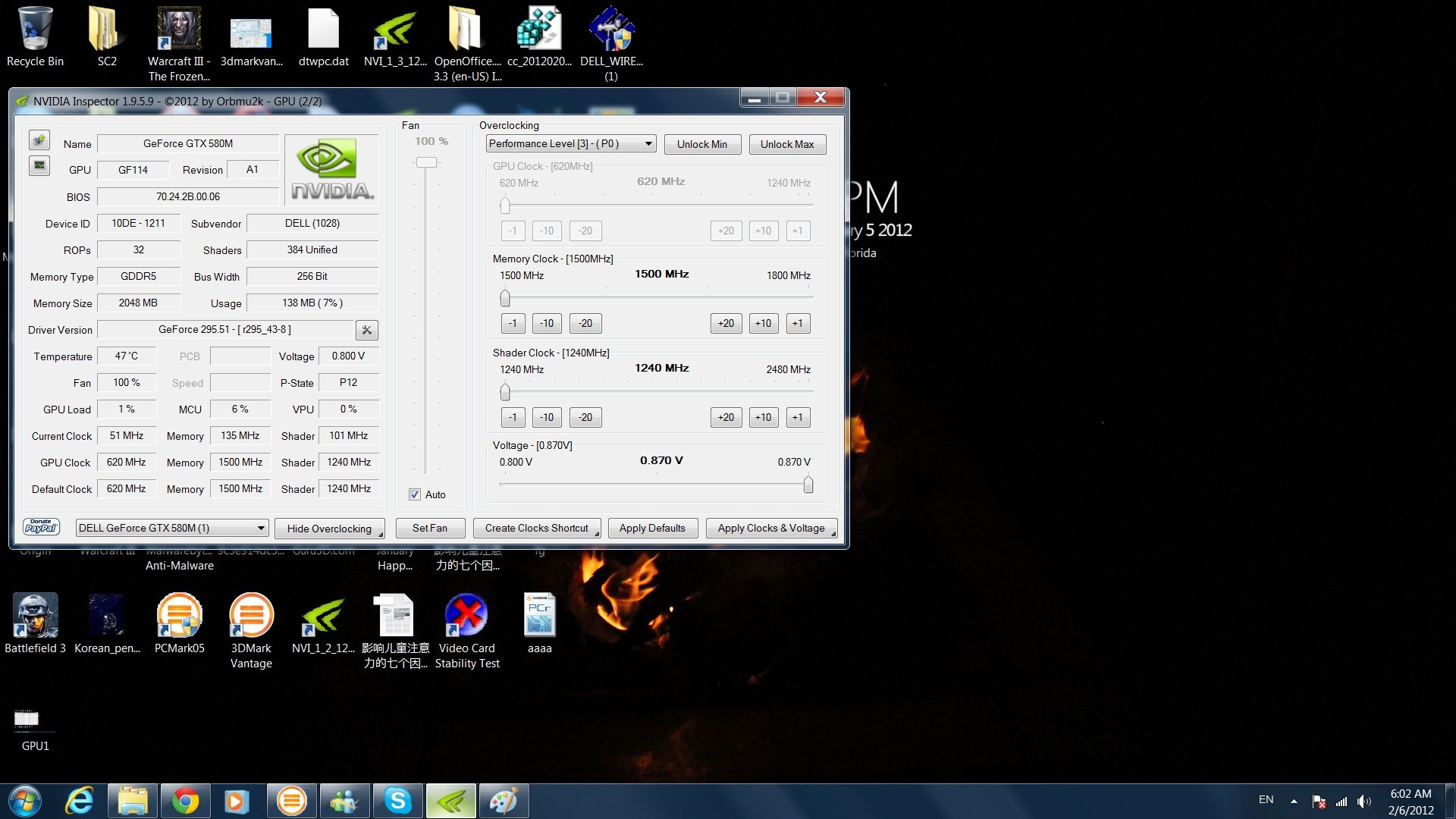
Task: Increase Memory Clock by +10
Action: point(763,323)
